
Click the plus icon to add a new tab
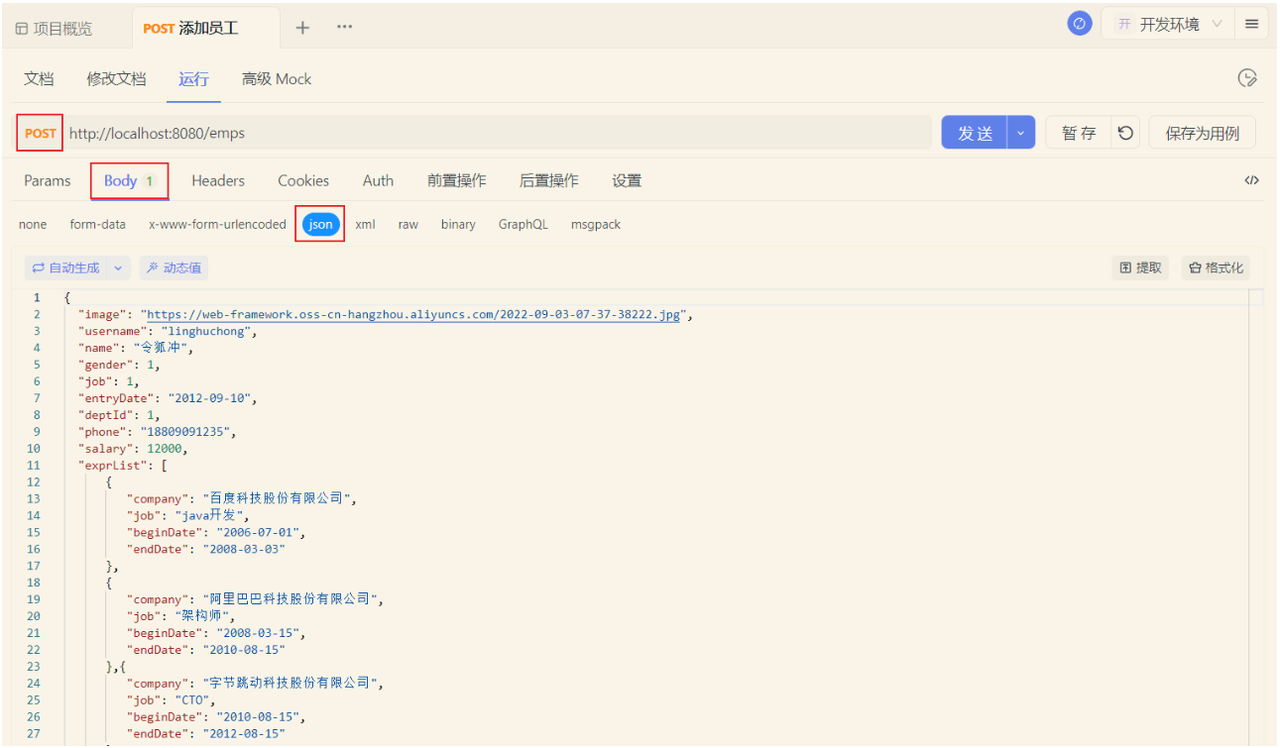point(302,27)
